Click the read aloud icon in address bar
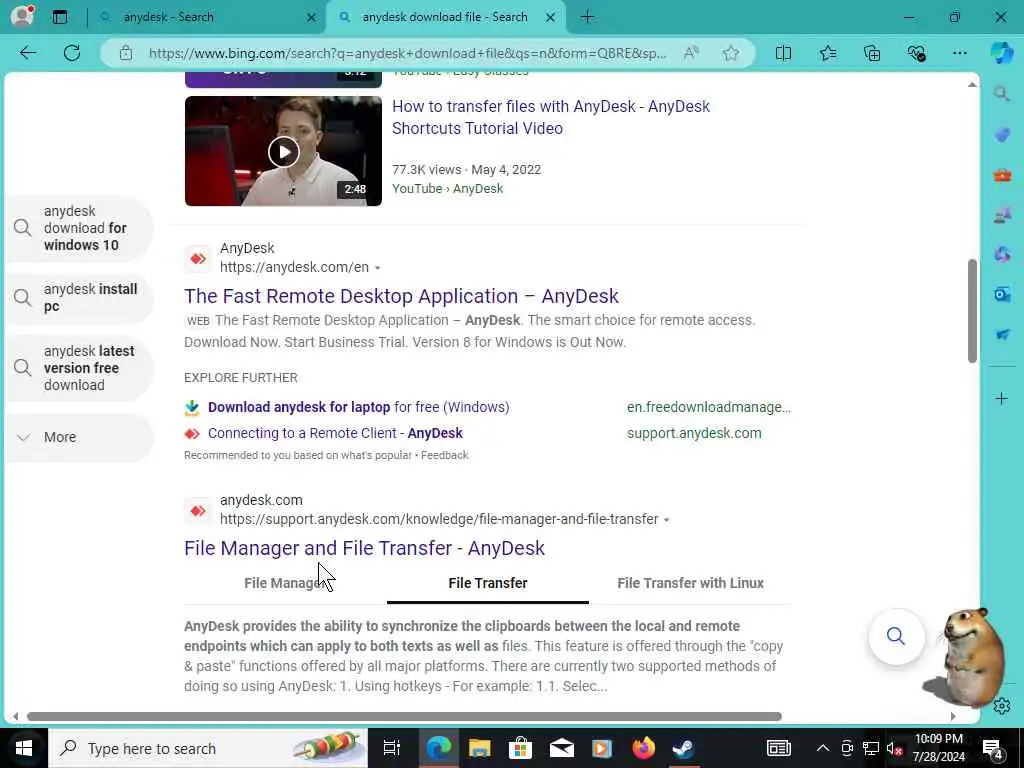Viewport: 1024px width, 768px height. (691, 53)
